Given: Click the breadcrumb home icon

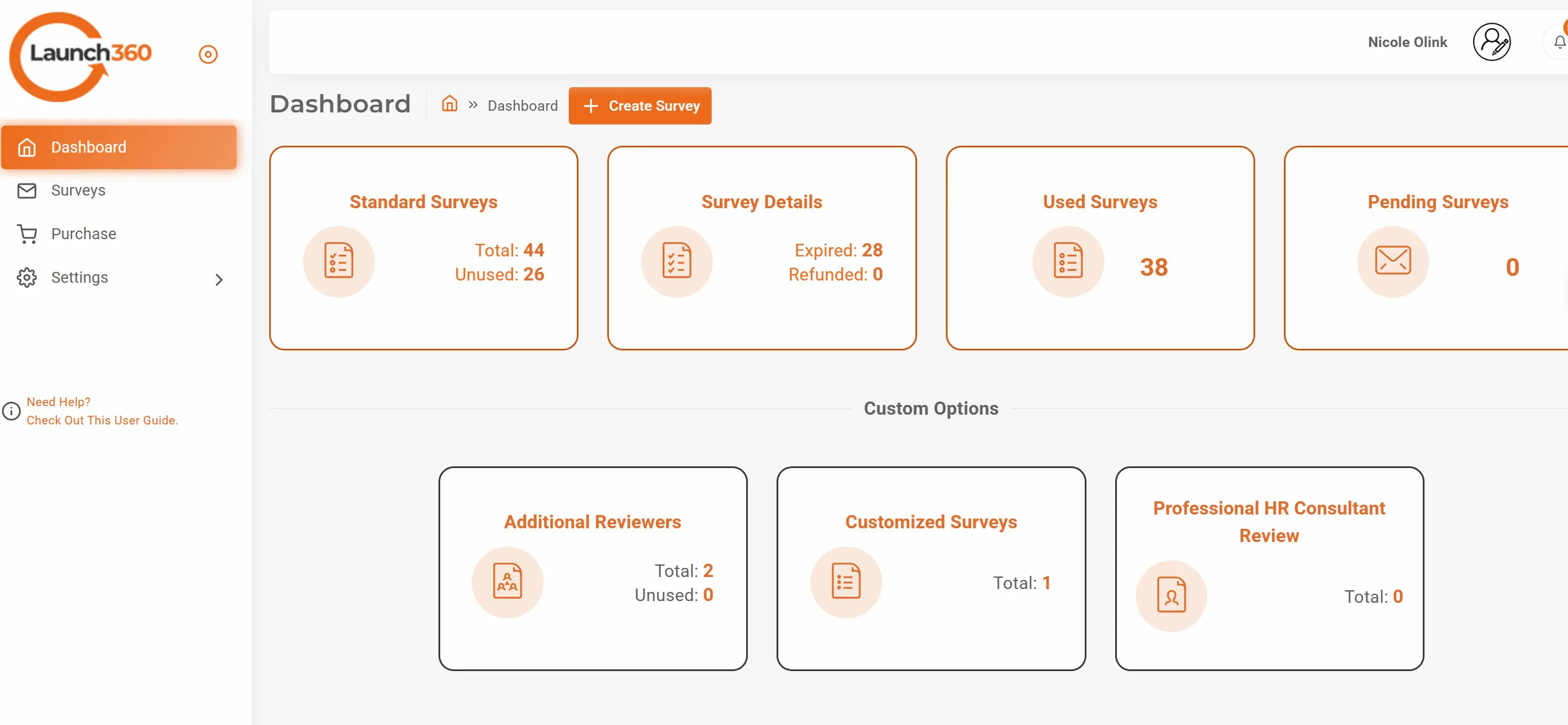Looking at the screenshot, I should pyautogui.click(x=449, y=104).
